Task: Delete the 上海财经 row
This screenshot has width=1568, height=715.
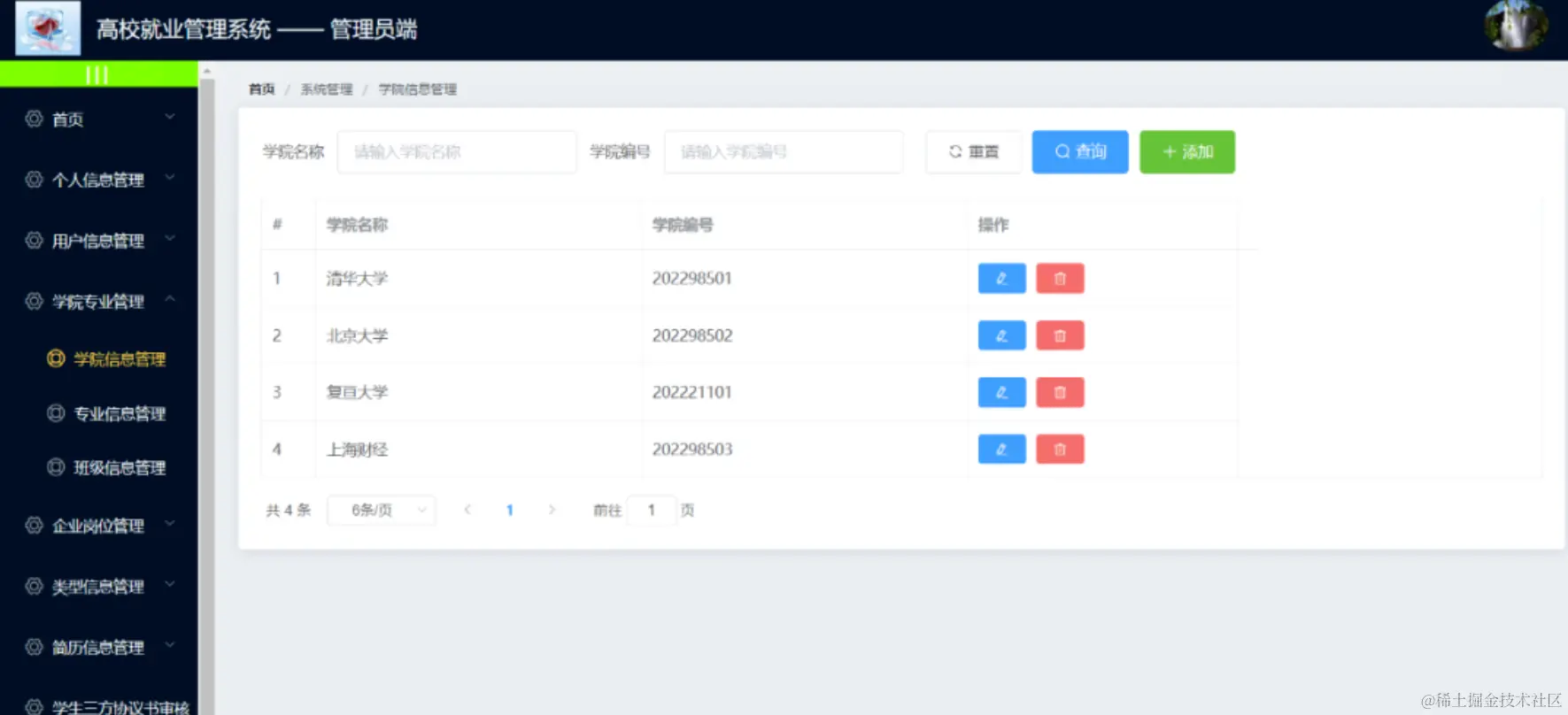Action: coord(1060,449)
